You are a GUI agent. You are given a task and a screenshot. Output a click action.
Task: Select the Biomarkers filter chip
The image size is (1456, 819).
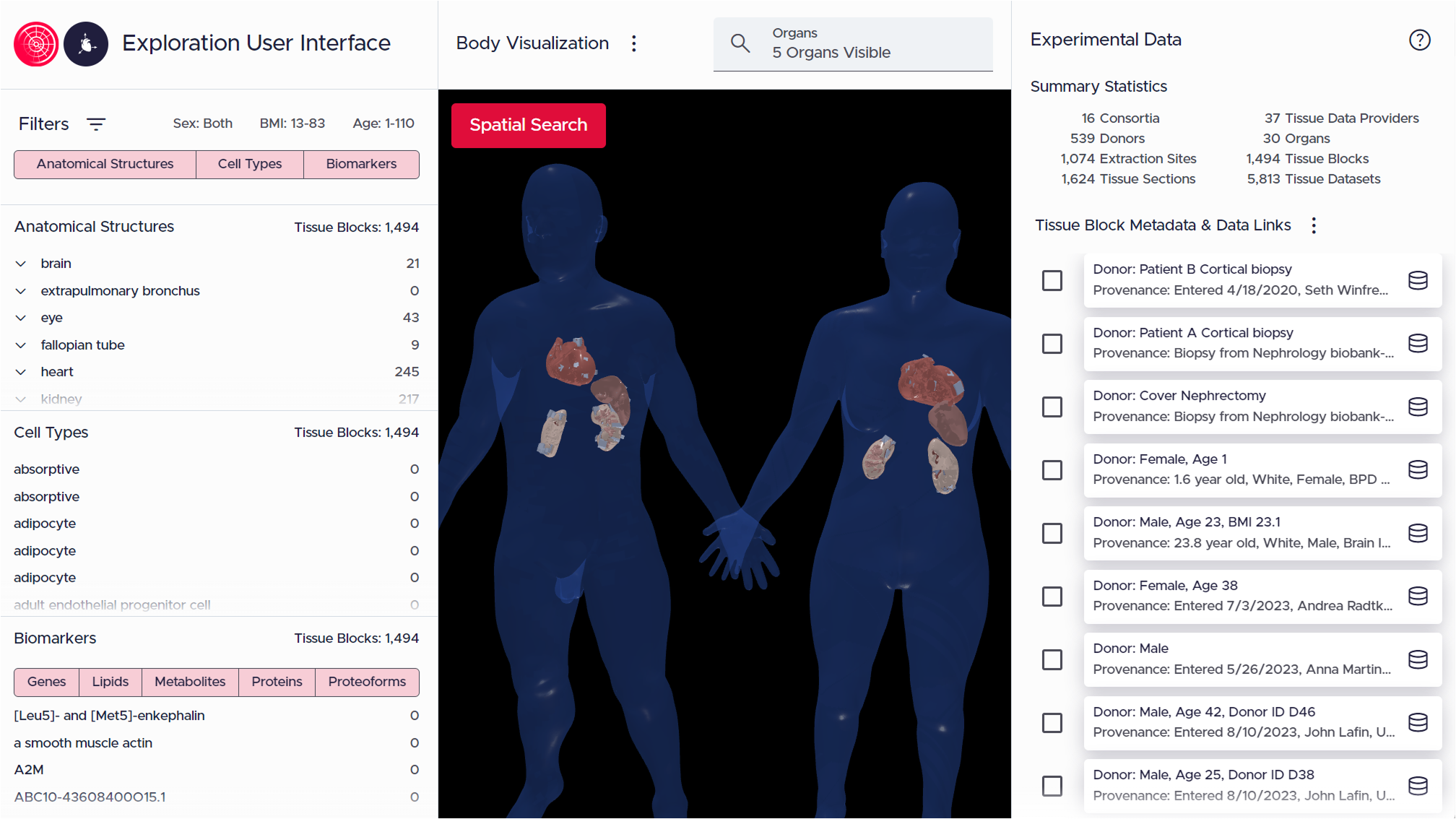[x=361, y=164]
